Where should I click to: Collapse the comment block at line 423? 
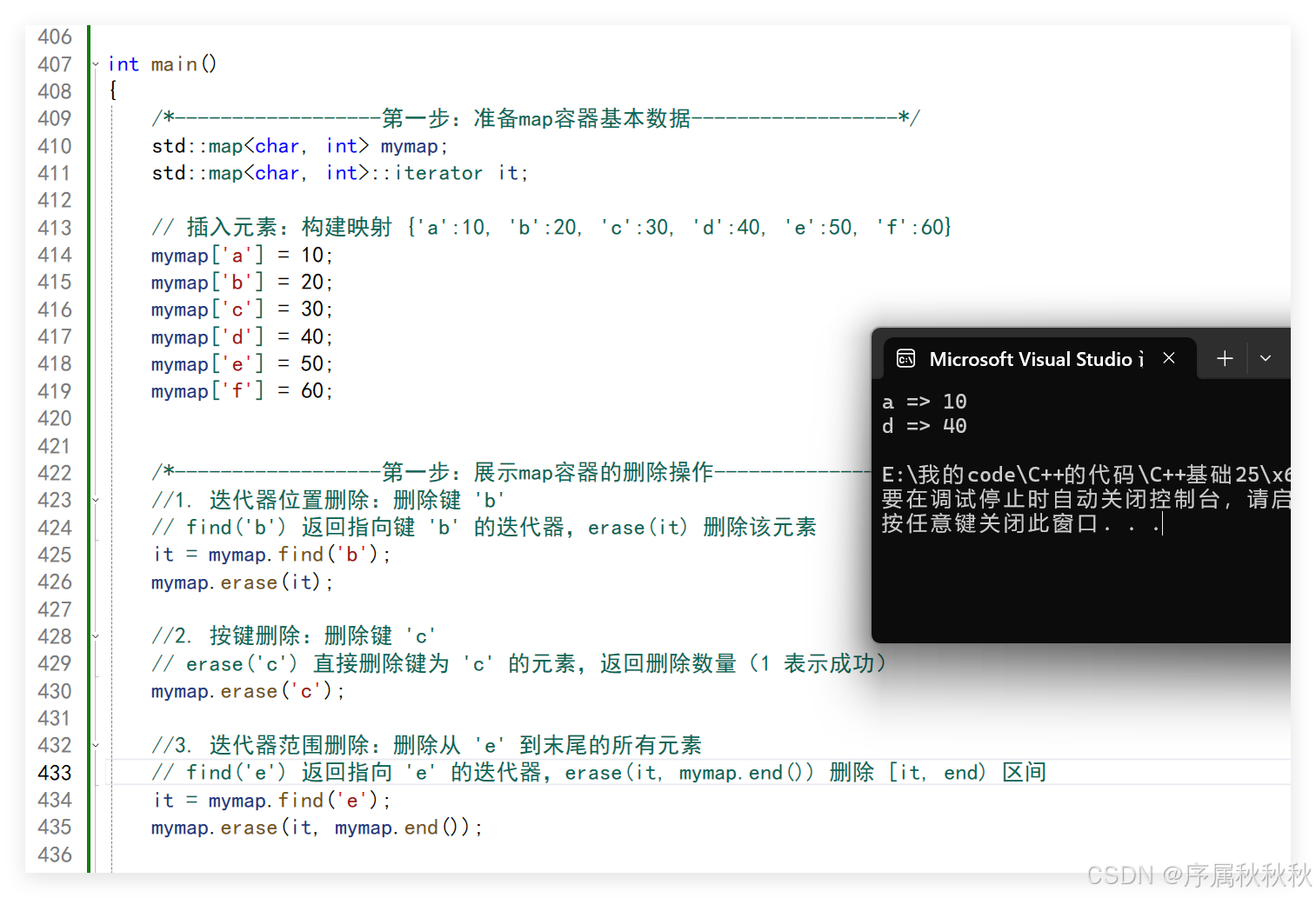tap(96, 501)
